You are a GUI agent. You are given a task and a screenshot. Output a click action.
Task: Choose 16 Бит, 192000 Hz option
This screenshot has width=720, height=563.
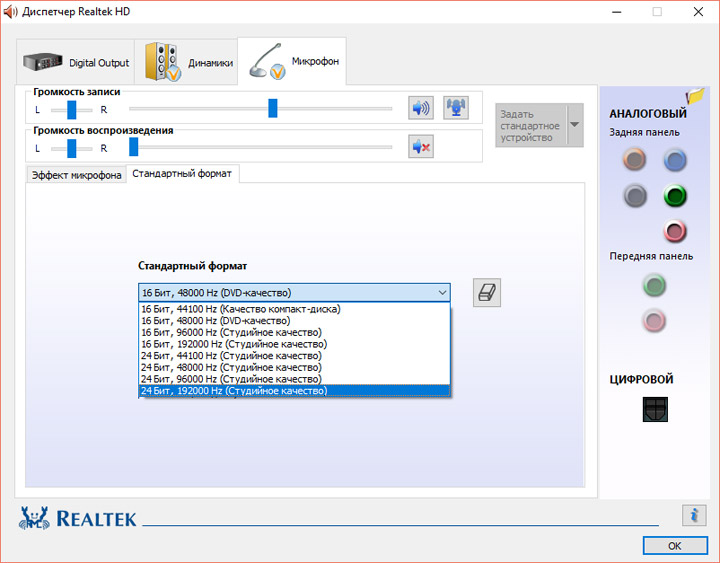tap(294, 344)
